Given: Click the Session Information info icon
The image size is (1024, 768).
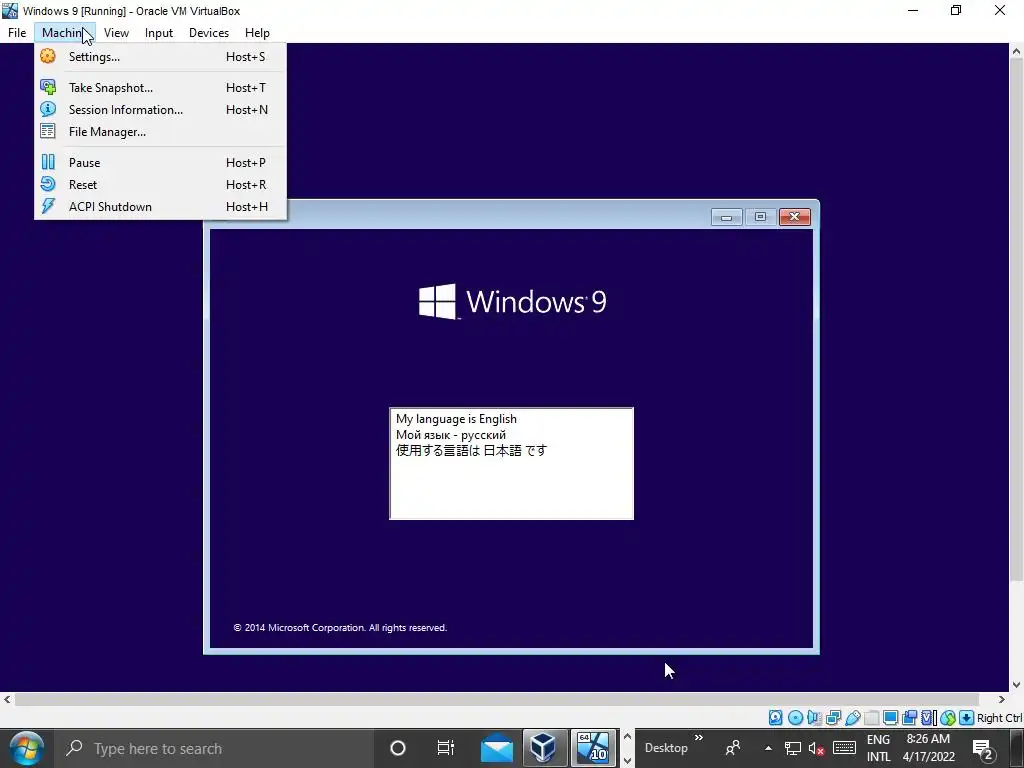Looking at the screenshot, I should tap(48, 109).
